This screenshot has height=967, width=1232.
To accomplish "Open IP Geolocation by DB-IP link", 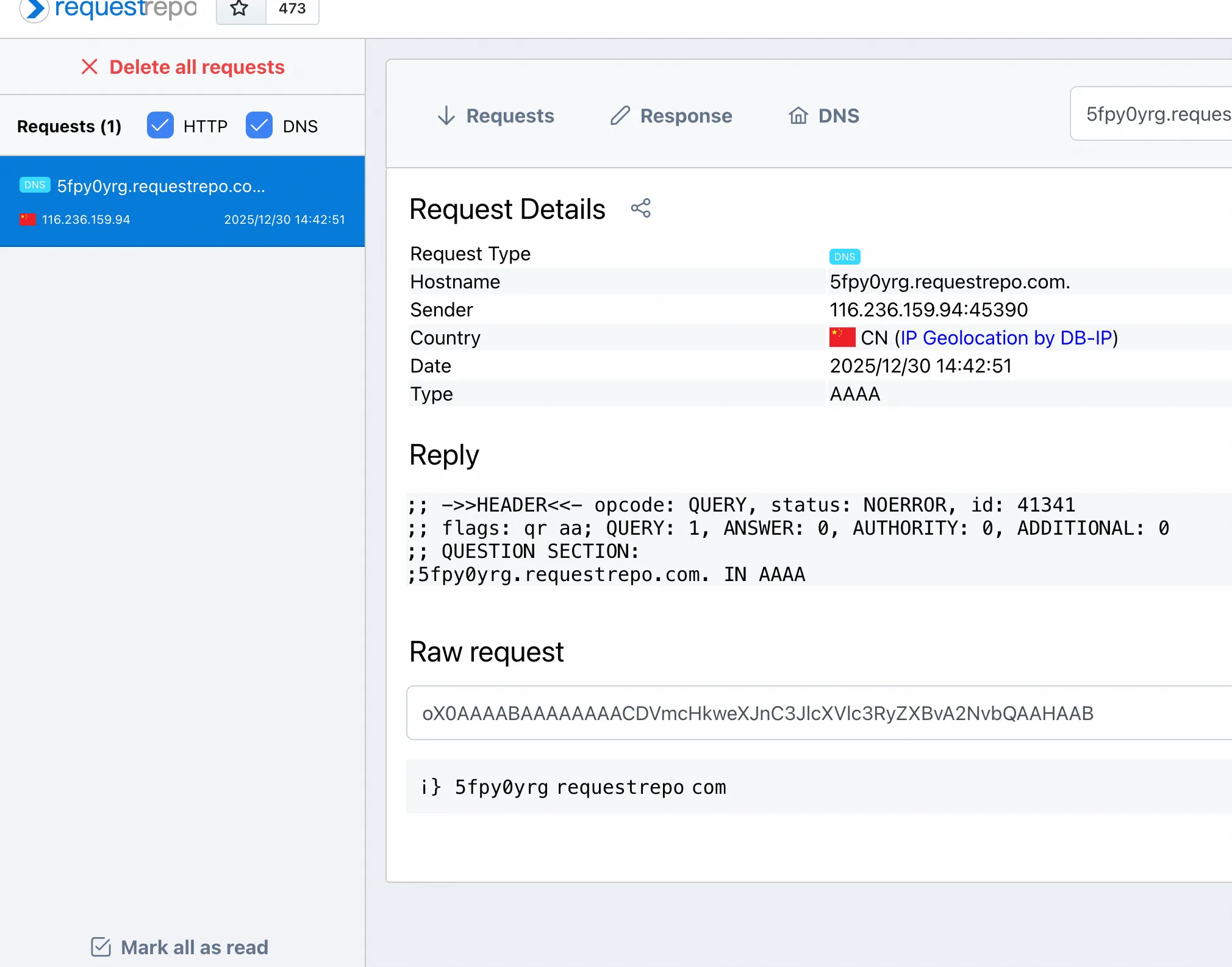I will pyautogui.click(x=1006, y=338).
